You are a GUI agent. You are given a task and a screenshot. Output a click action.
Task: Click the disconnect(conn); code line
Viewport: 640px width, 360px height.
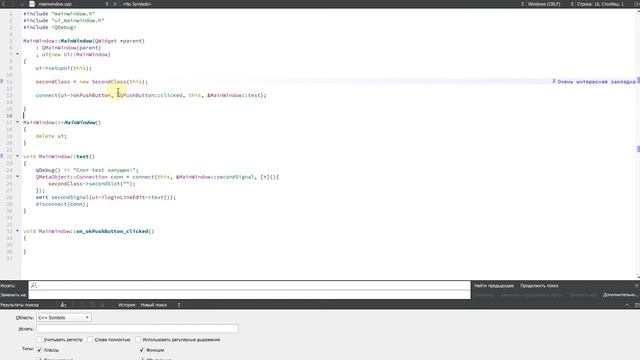[x=62, y=204]
